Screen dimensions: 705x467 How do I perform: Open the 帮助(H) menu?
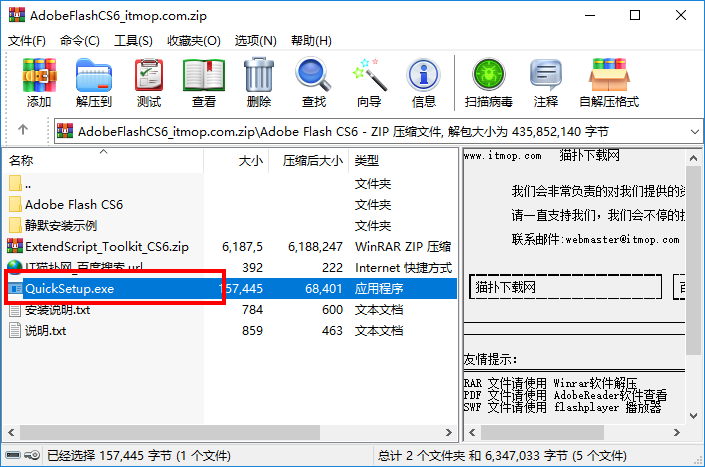pyautogui.click(x=311, y=41)
